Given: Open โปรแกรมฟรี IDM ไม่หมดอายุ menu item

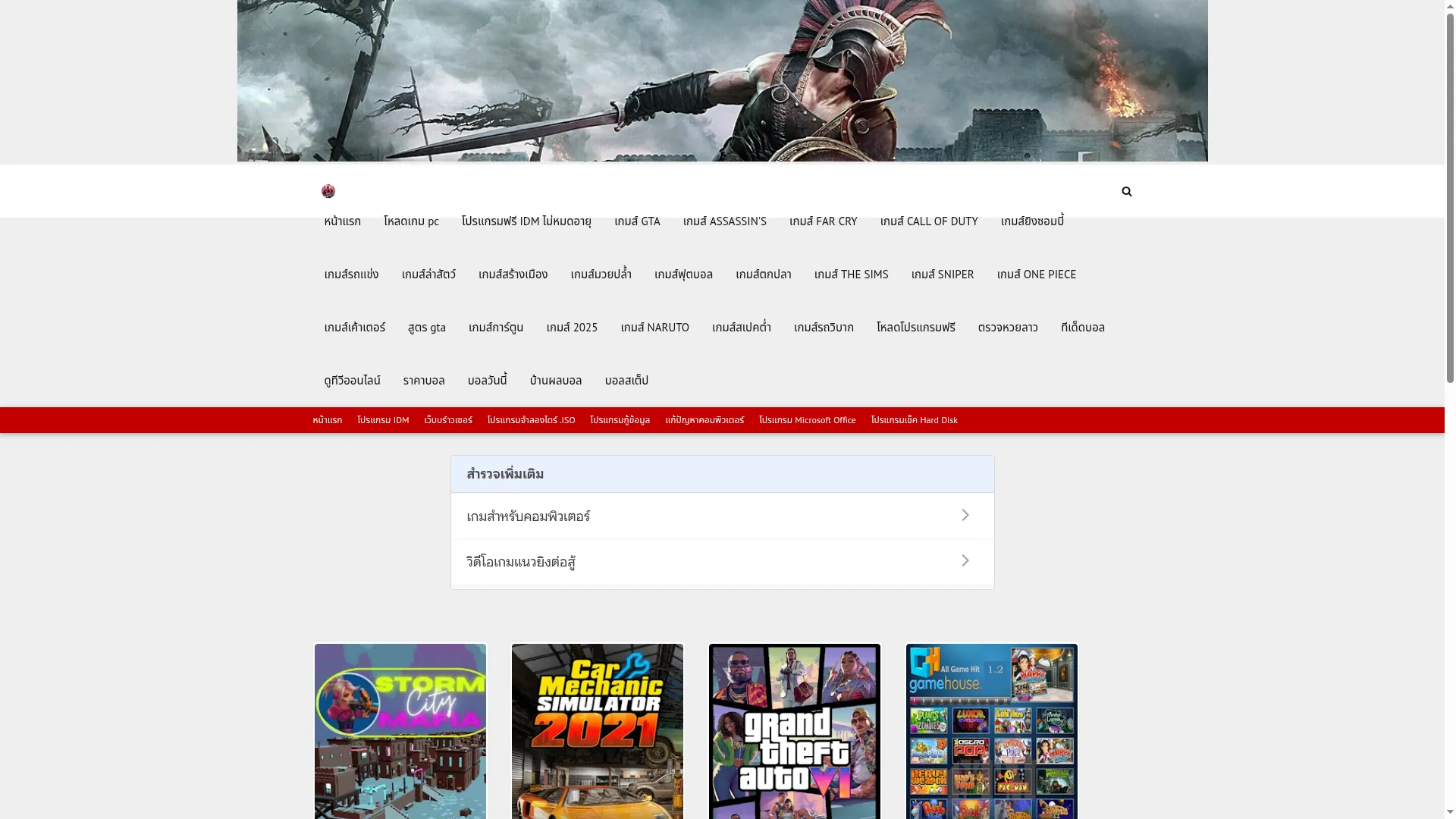Looking at the screenshot, I should 526,221.
